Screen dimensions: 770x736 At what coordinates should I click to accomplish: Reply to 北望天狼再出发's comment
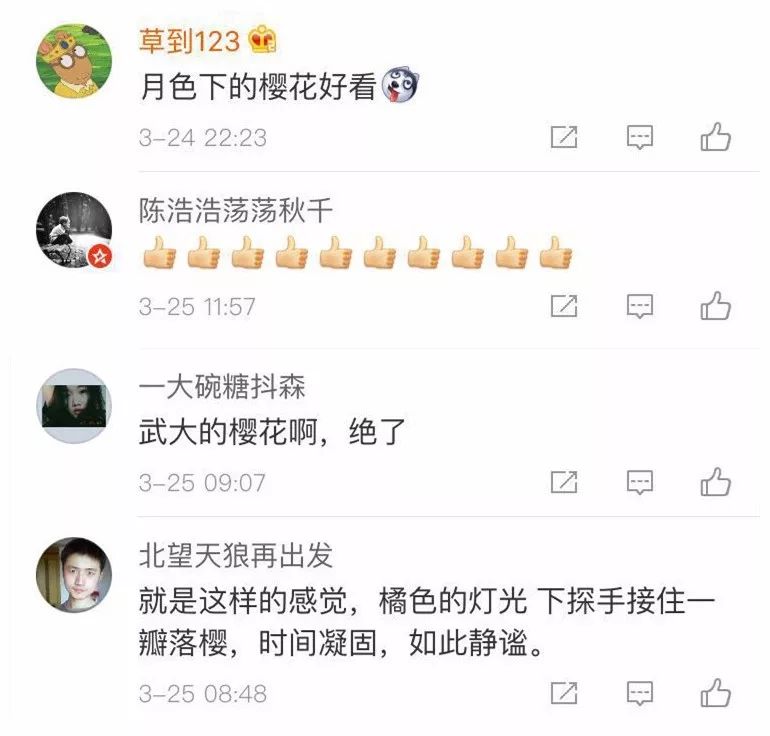640,693
